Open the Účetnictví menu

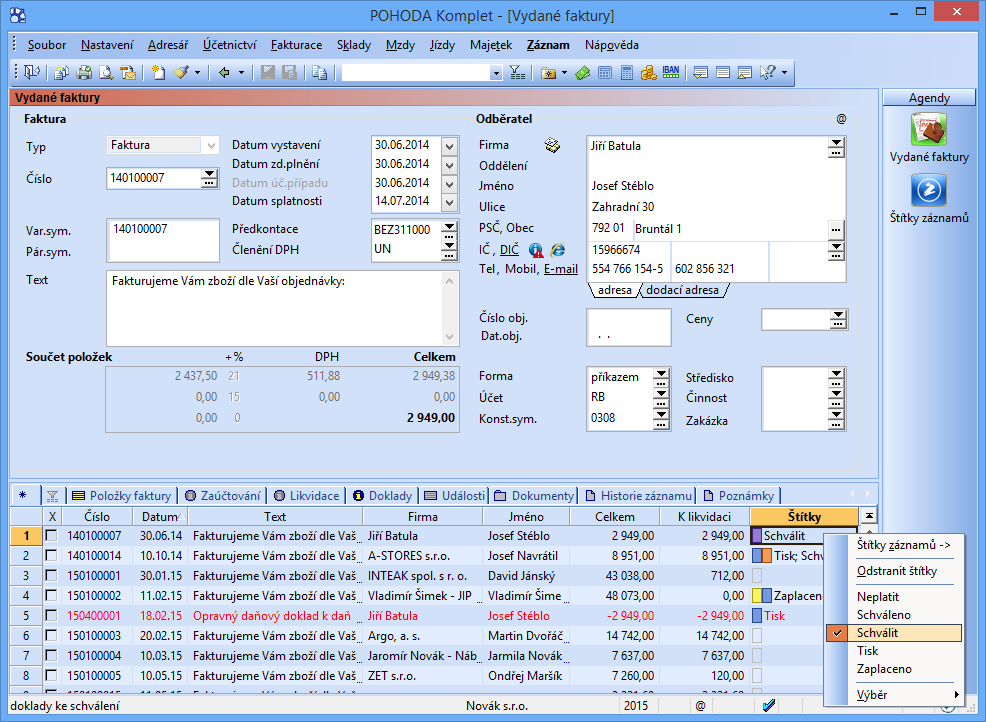click(230, 45)
